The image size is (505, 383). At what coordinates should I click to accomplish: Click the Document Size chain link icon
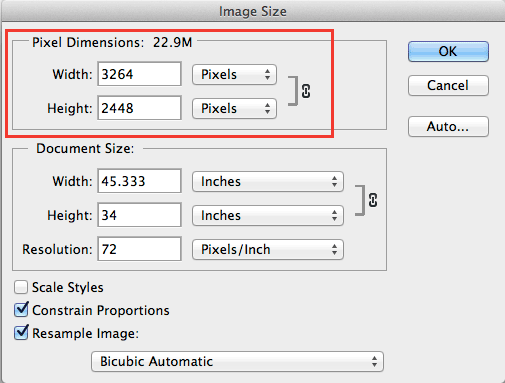373,200
